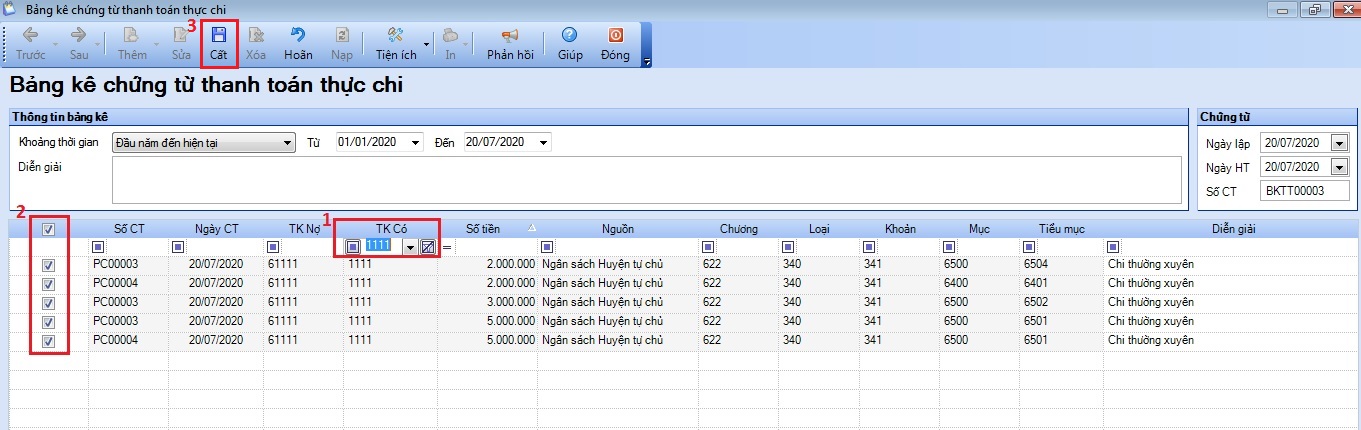Viewport: 1361px width, 430px height.
Task: Sort by the Tiểu mục column header
Action: (x=1062, y=229)
